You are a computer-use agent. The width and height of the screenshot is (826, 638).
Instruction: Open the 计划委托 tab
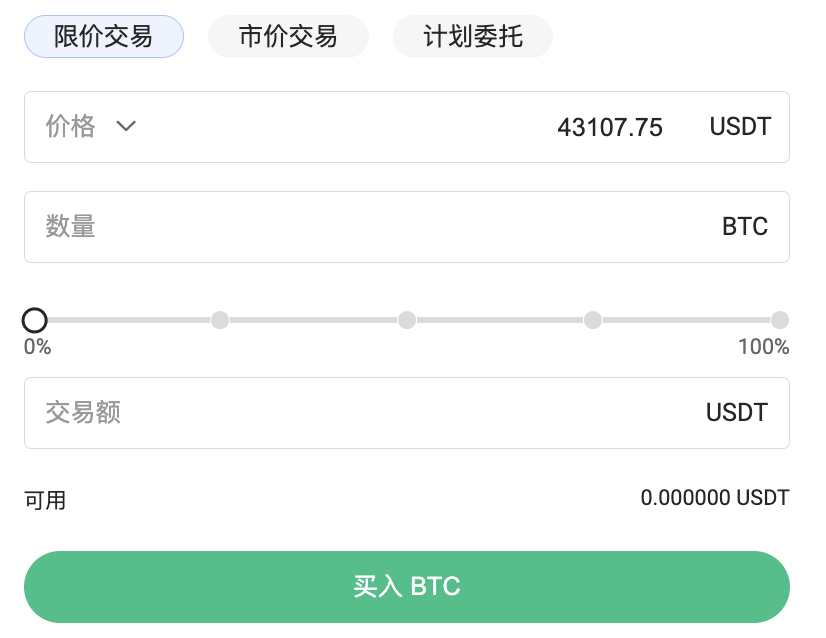(x=473, y=37)
